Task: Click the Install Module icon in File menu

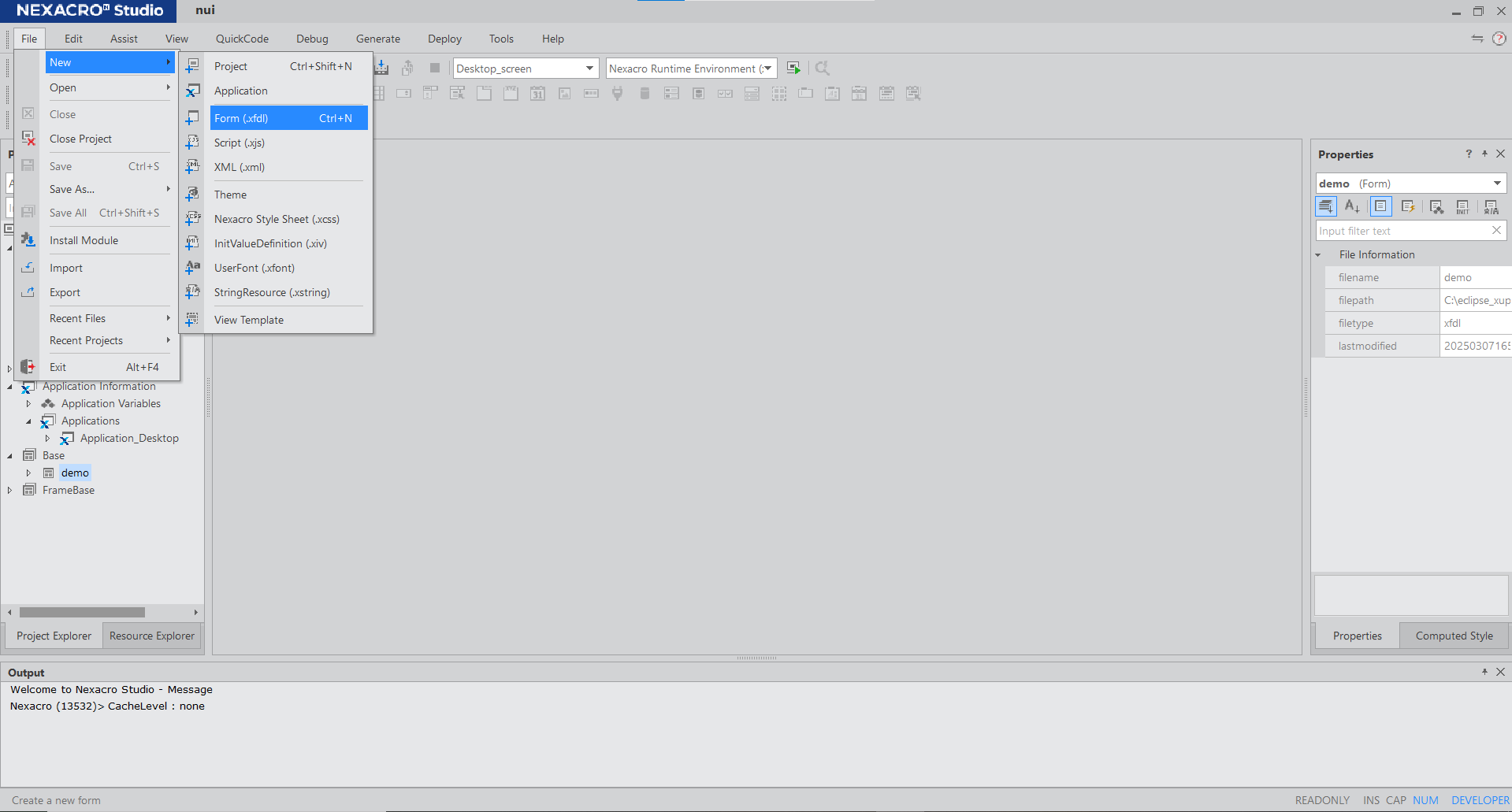Action: tap(28, 240)
